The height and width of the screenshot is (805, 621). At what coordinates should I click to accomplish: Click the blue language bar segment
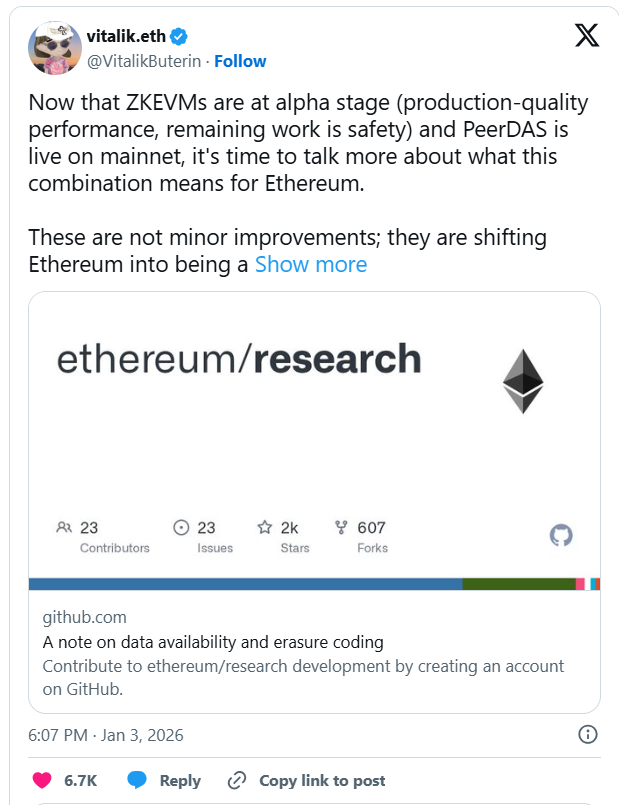click(245, 583)
